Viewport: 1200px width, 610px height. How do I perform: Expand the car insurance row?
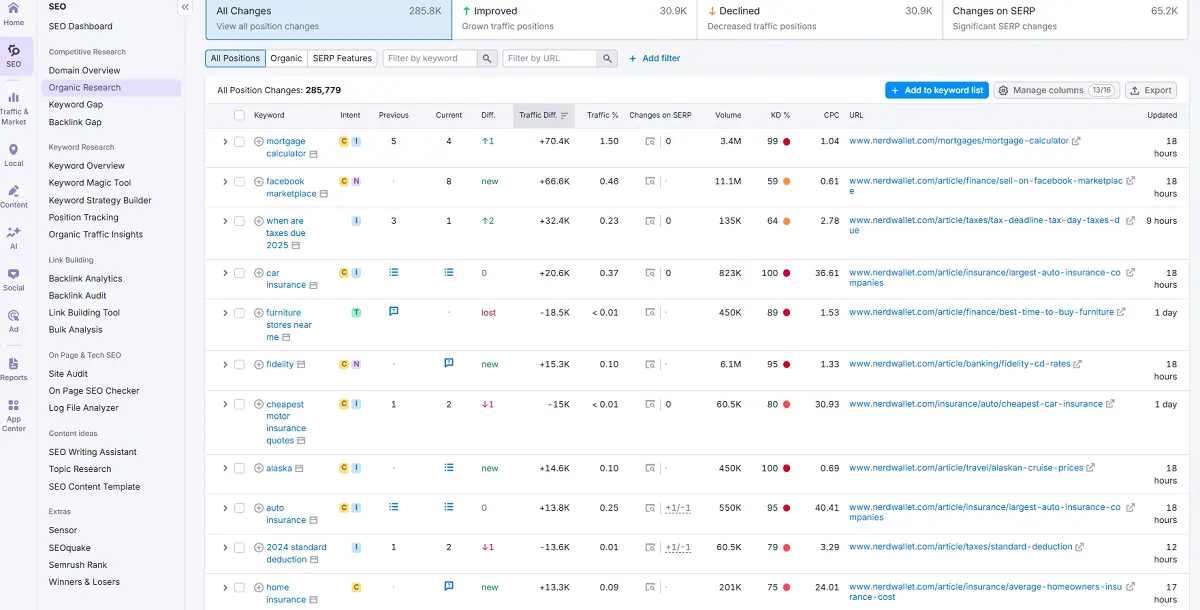click(x=225, y=273)
